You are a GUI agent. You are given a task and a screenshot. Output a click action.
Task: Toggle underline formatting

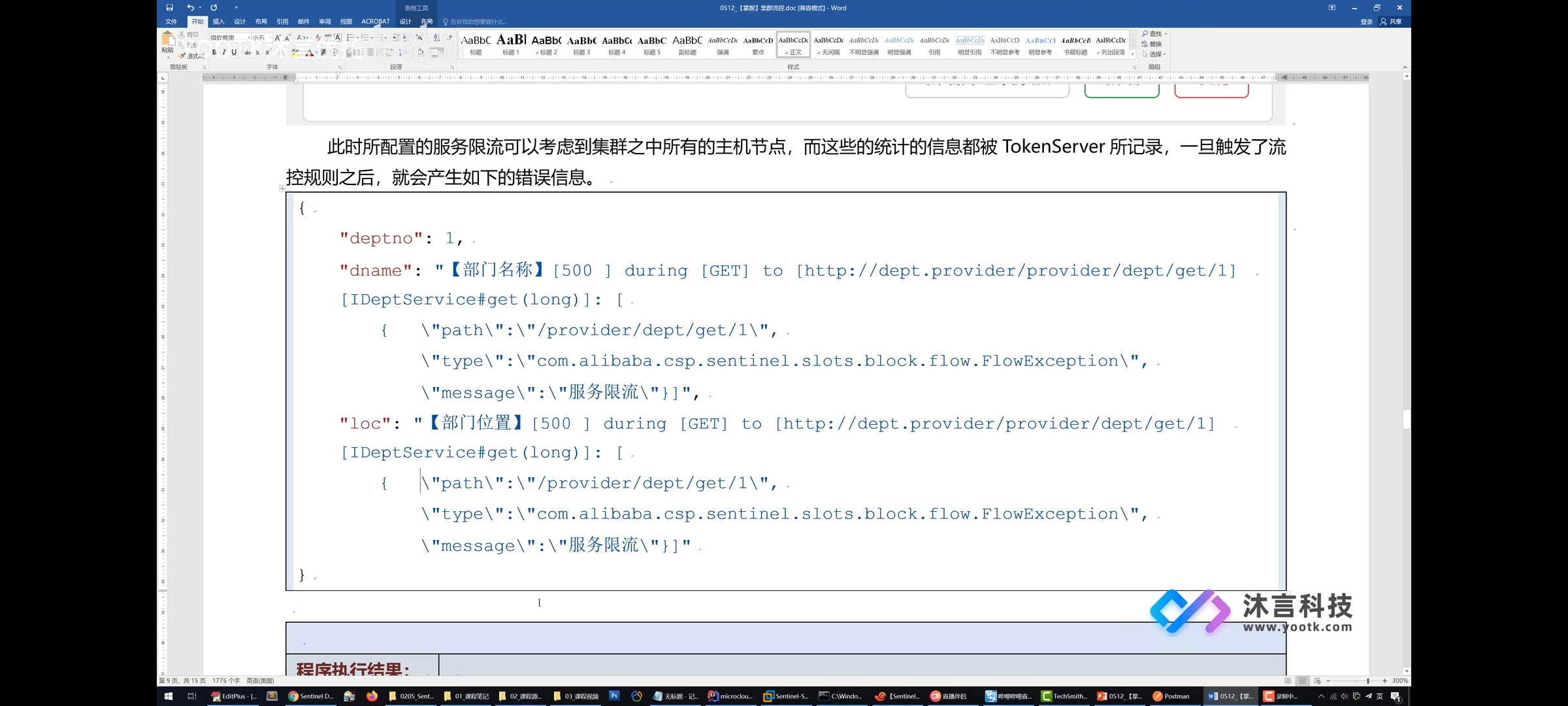coord(234,52)
